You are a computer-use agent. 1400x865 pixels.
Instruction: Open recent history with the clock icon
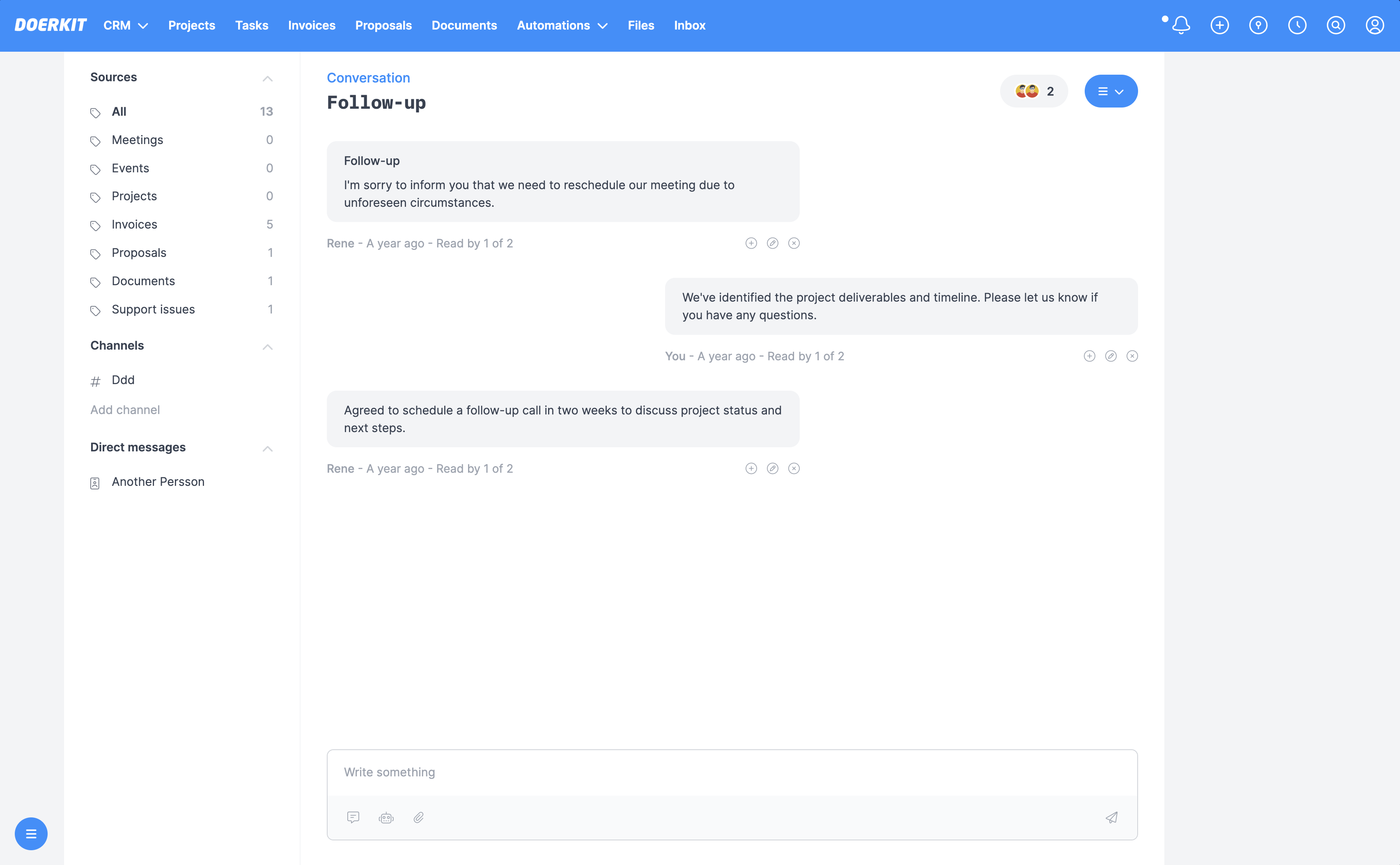pos(1297,25)
